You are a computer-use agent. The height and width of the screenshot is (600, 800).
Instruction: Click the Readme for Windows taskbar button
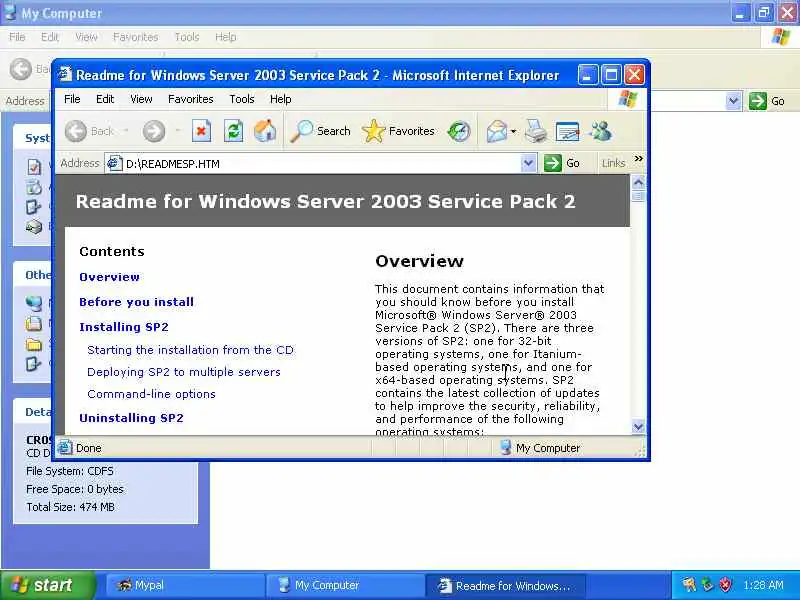tap(505, 585)
